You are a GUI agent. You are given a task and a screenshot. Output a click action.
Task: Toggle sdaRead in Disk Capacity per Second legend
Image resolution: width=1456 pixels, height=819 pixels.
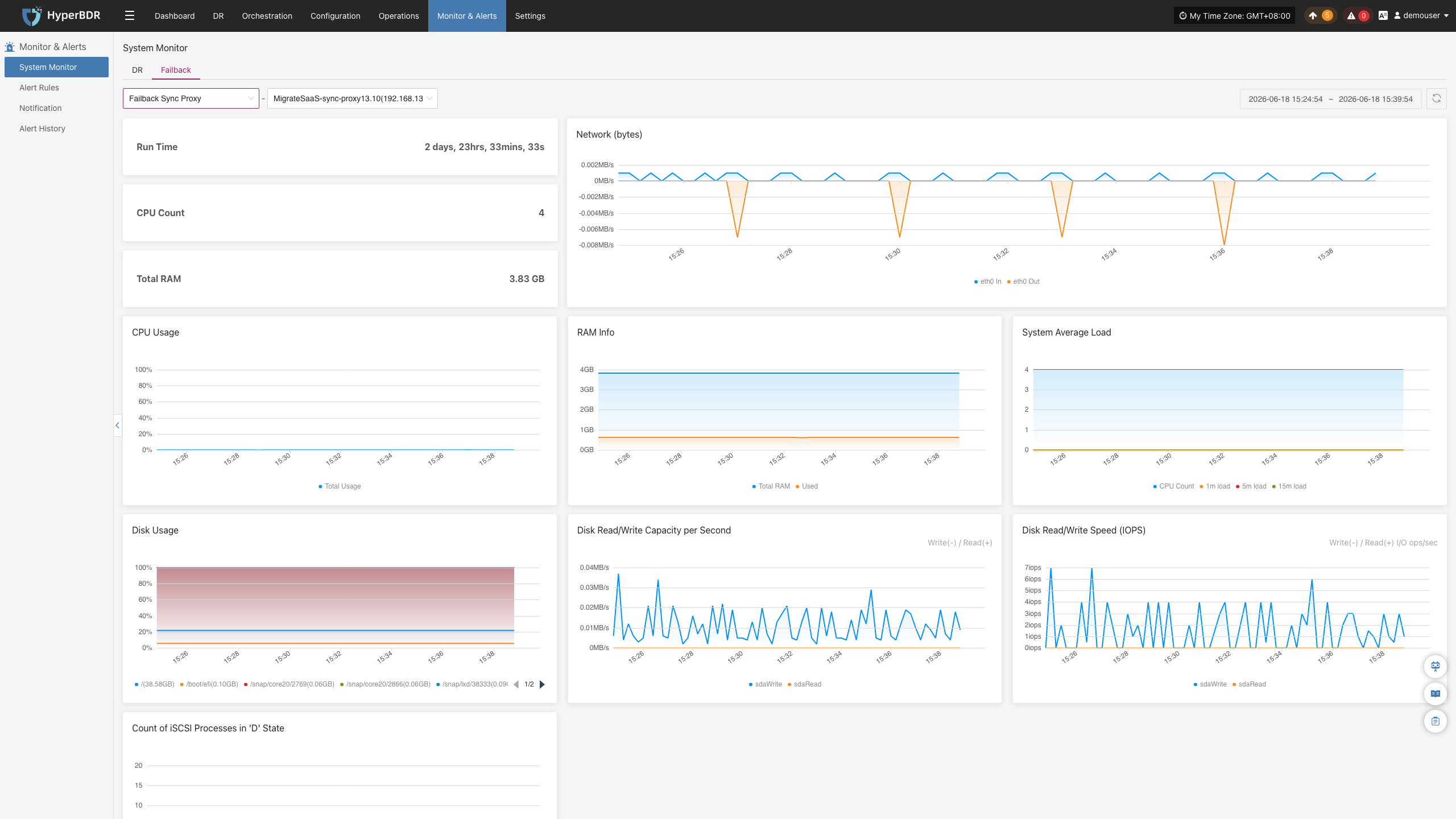click(804, 684)
